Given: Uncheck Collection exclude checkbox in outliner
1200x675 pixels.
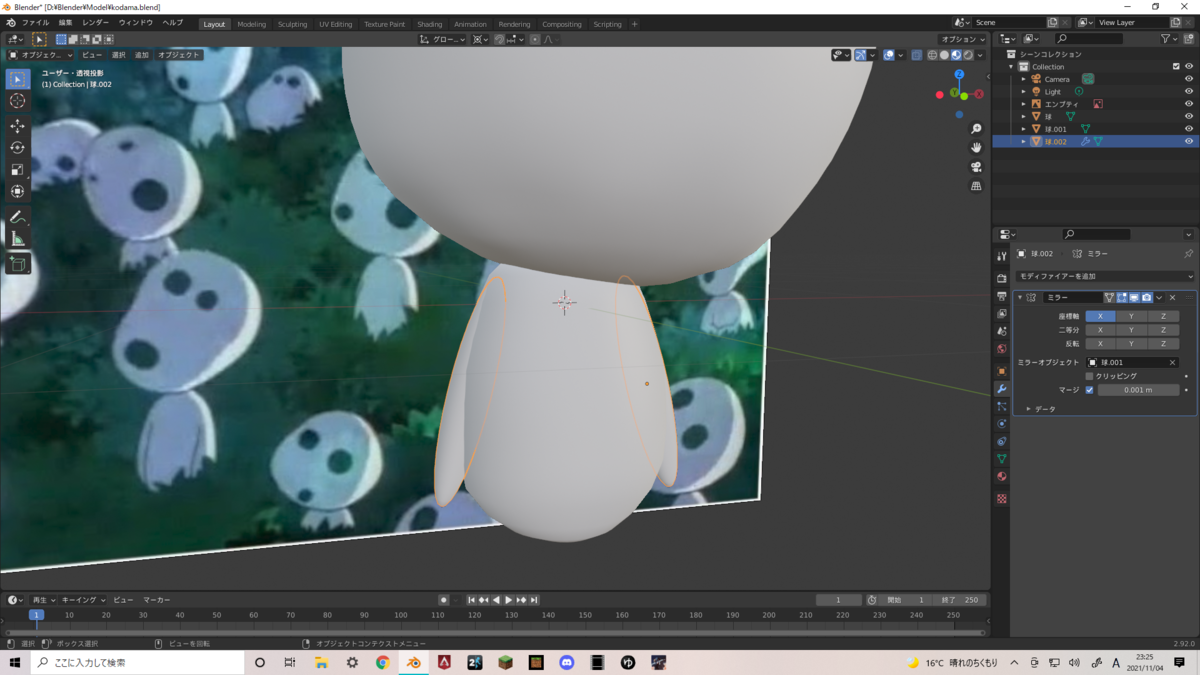Looking at the screenshot, I should click(x=1176, y=67).
